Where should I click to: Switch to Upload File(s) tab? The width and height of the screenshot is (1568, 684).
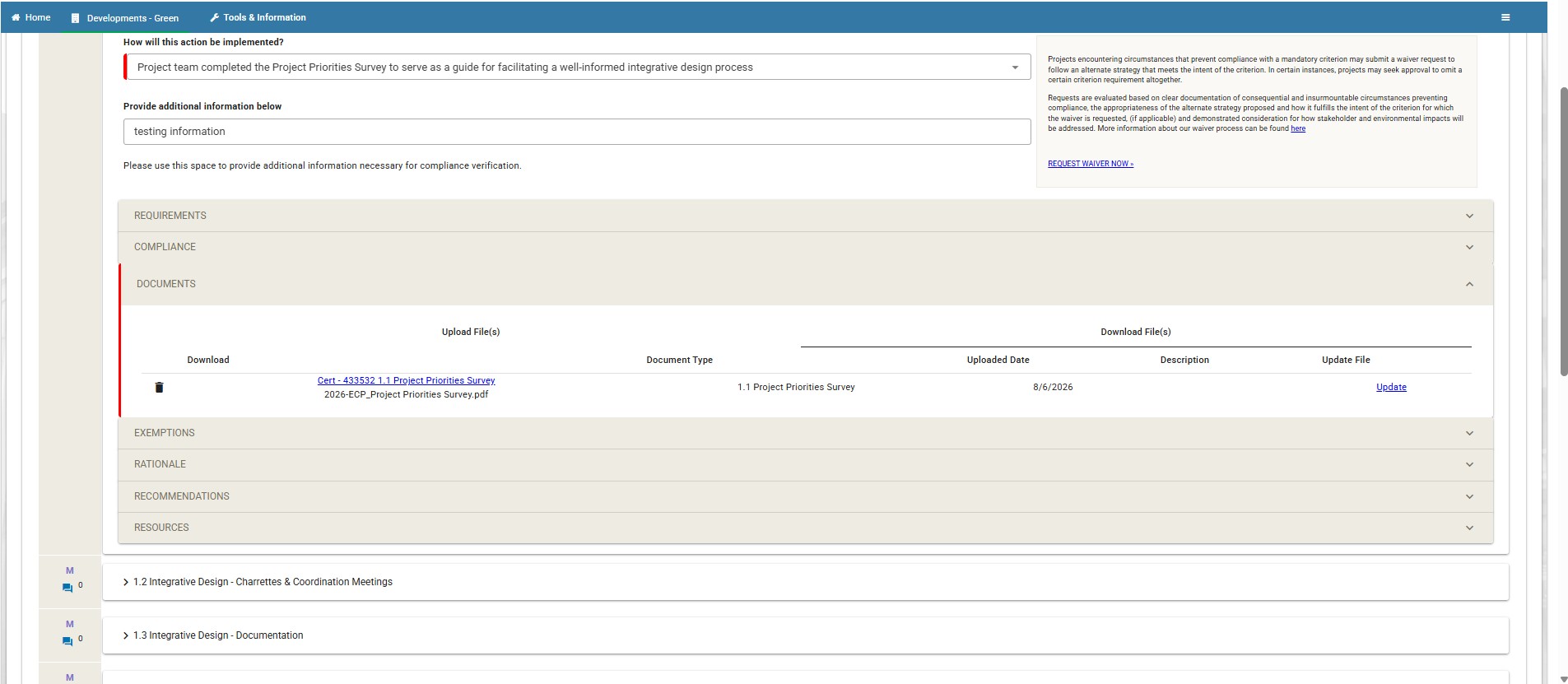tap(471, 332)
